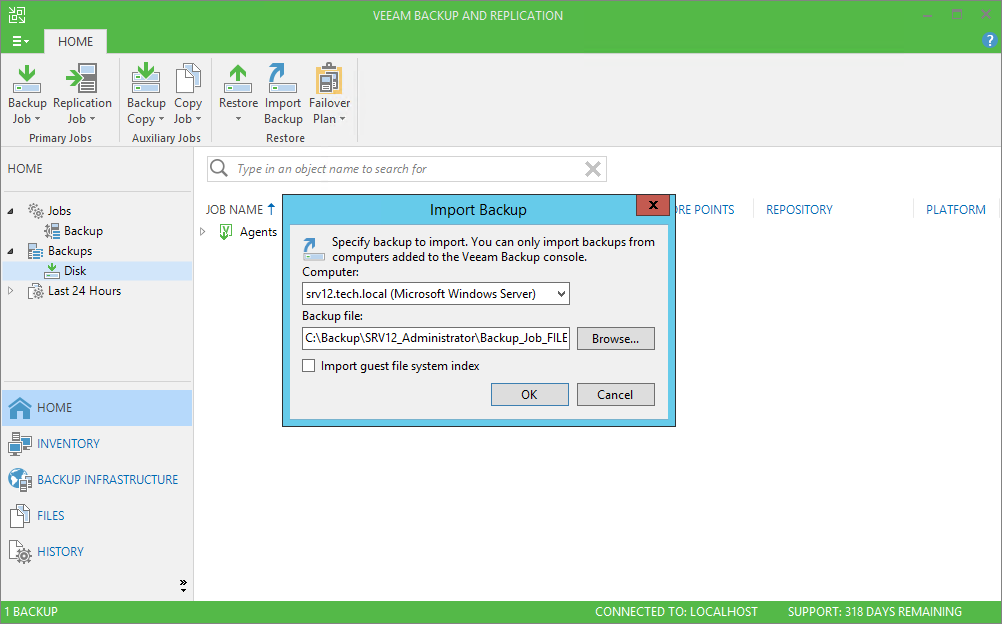The height and width of the screenshot is (624, 1002).
Task: Enable Import guest file system index checkbox
Action: coord(309,366)
